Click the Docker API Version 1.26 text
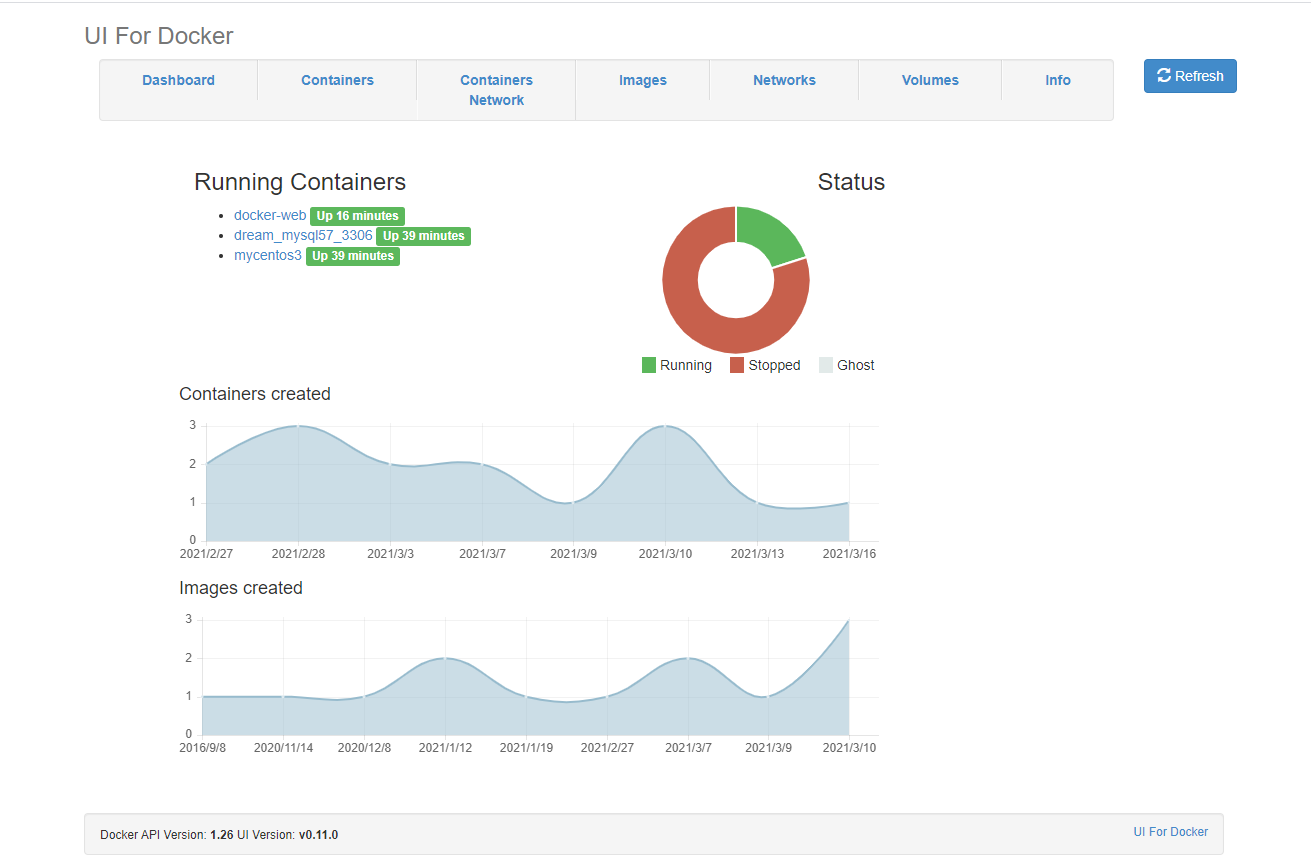The width and height of the screenshot is (1311, 862). [x=167, y=834]
